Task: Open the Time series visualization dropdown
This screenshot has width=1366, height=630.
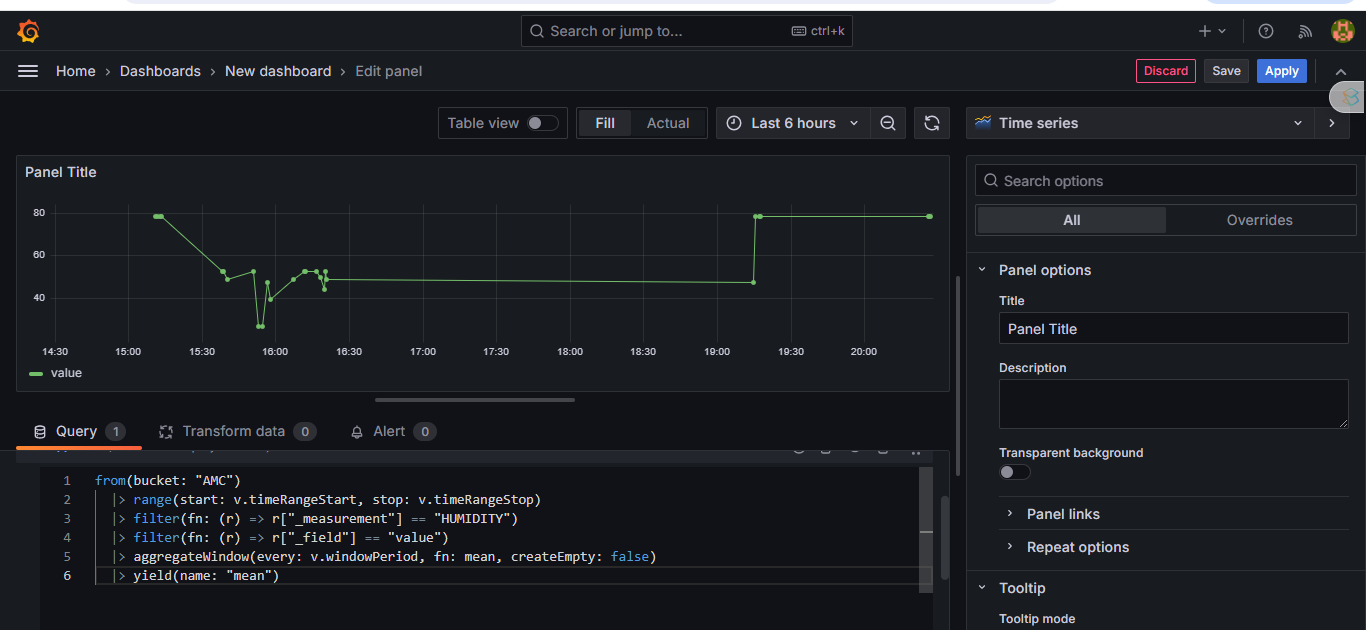Action: (1140, 123)
